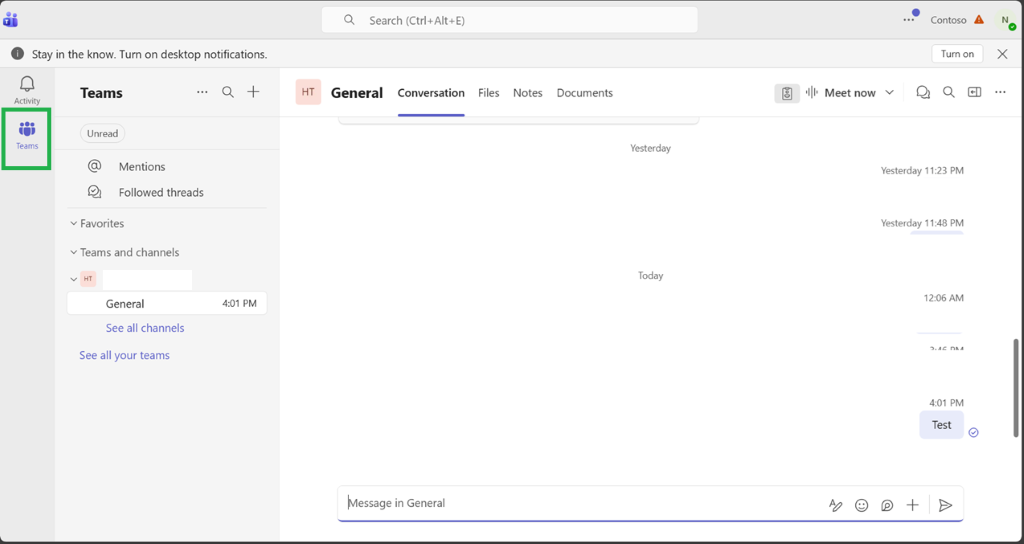The image size is (1024, 544).
Task: Click the HT team avatar in list
Action: click(x=88, y=279)
